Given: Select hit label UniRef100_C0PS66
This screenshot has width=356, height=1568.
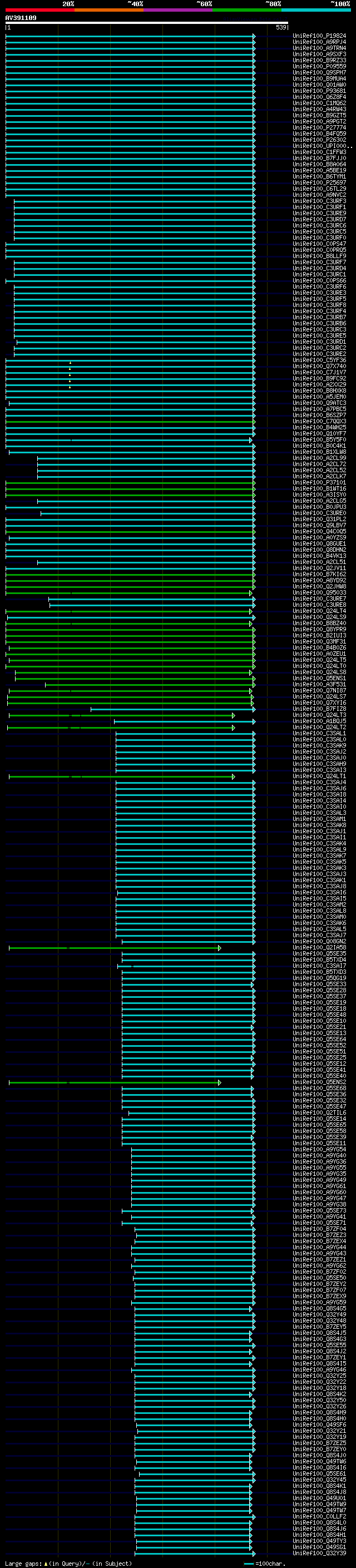Looking at the screenshot, I should (319, 280).
